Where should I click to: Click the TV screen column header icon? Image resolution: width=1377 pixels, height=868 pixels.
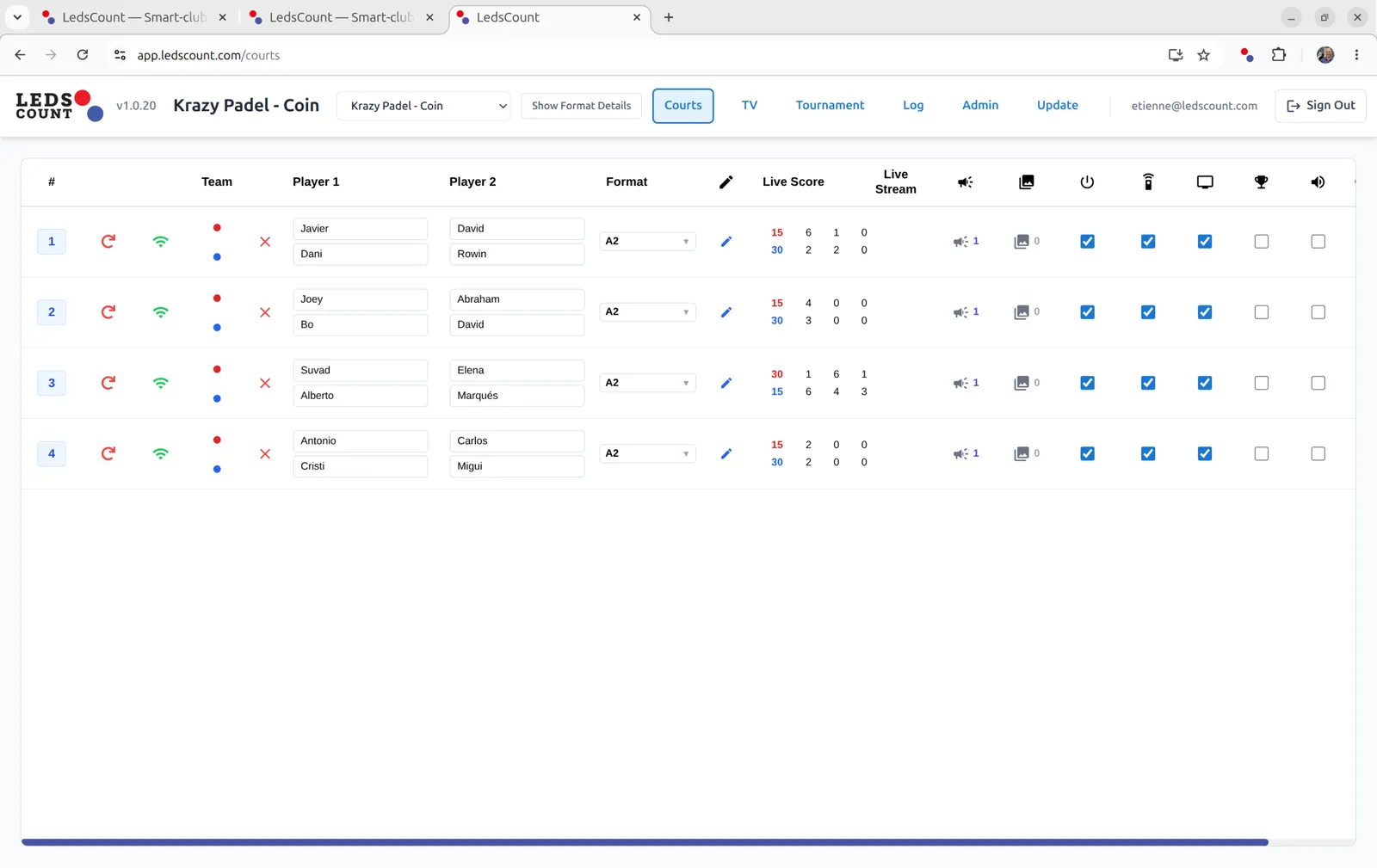(1205, 182)
